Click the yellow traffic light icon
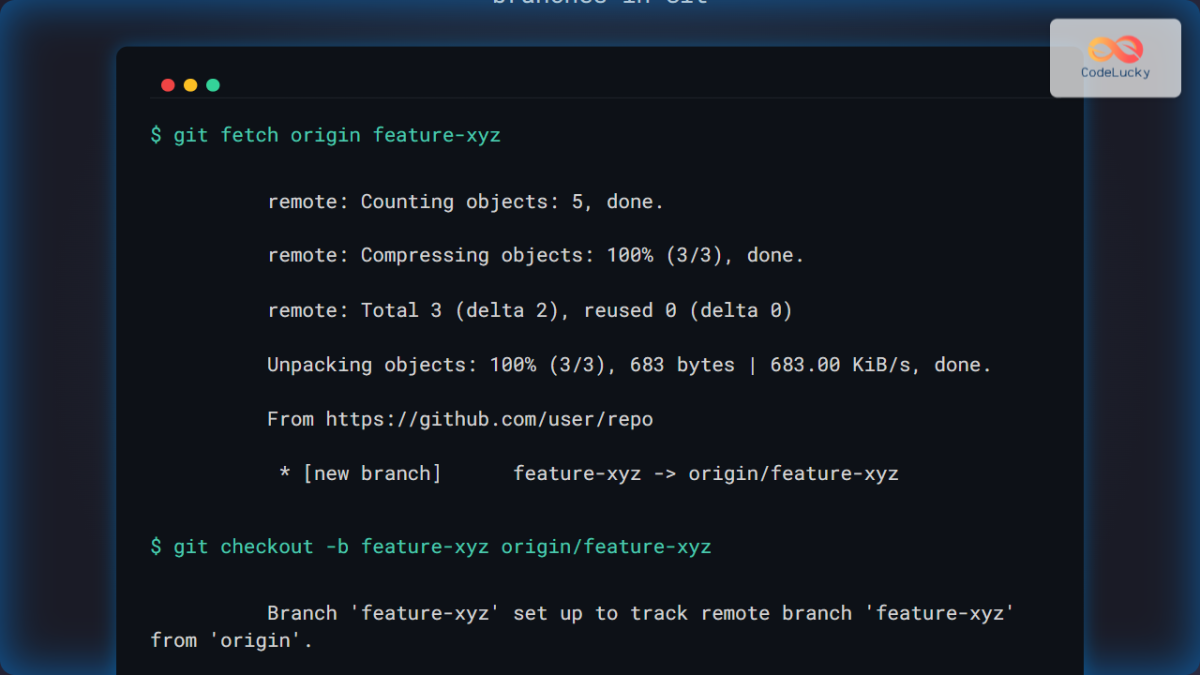Viewport: 1200px width, 675px height. 190,85
